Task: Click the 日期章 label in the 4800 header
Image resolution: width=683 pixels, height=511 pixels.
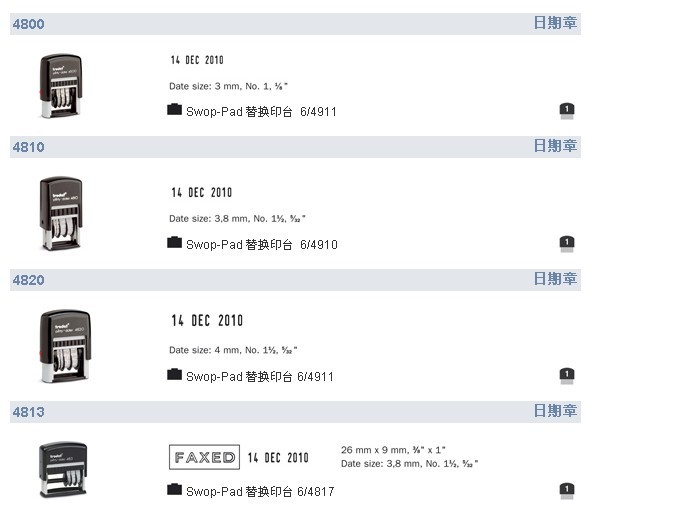Action: coord(555,23)
